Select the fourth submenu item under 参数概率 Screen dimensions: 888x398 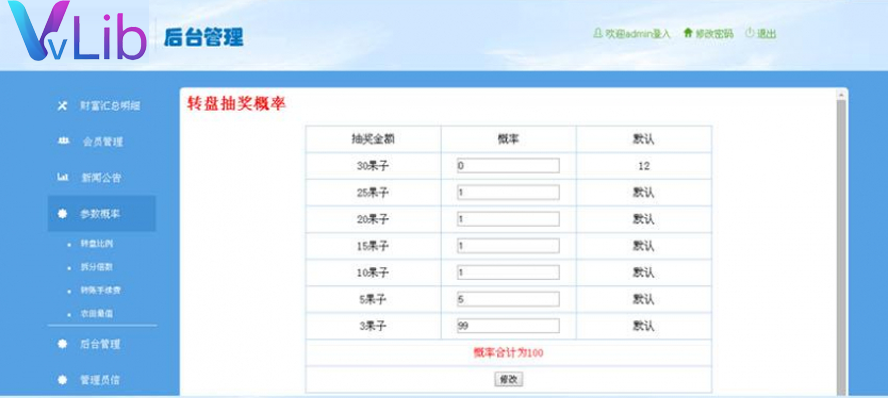click(x=97, y=313)
